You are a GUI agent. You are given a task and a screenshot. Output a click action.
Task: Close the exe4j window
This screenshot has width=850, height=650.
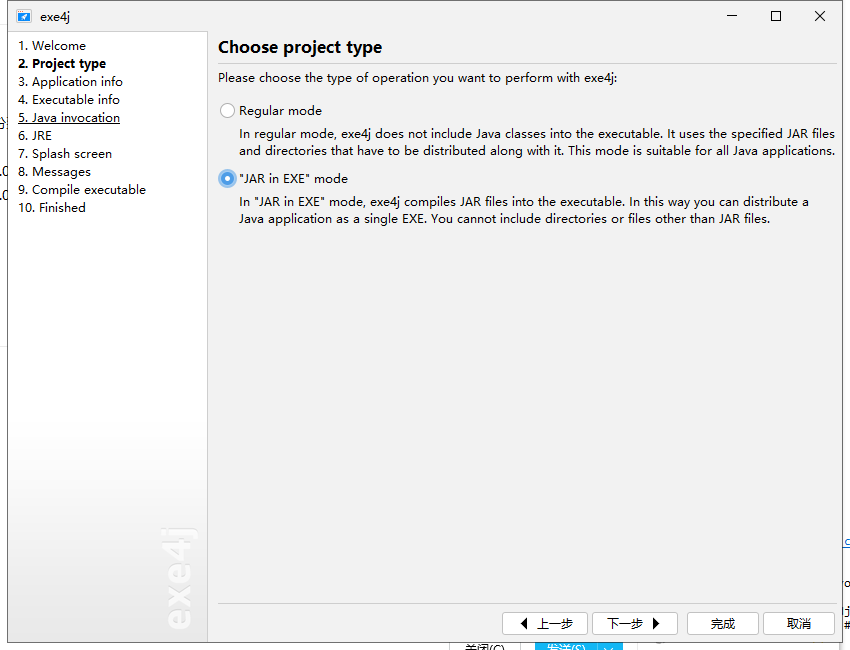(x=820, y=16)
